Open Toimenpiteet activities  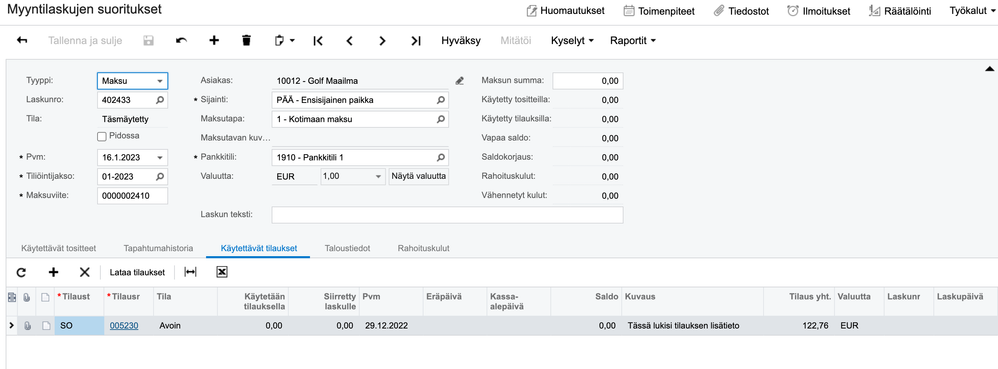pos(659,10)
